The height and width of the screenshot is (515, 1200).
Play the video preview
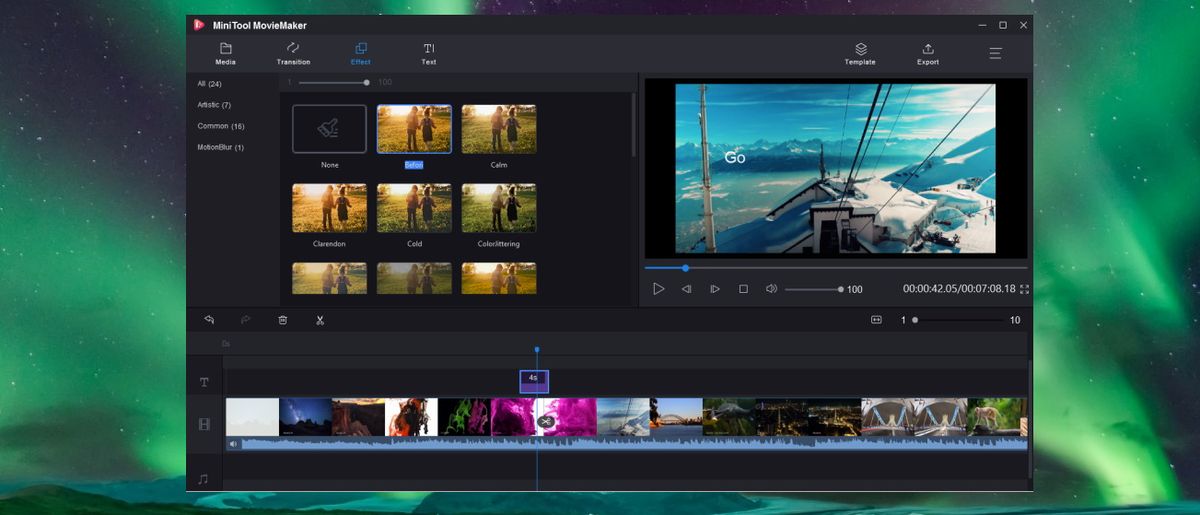[658, 289]
